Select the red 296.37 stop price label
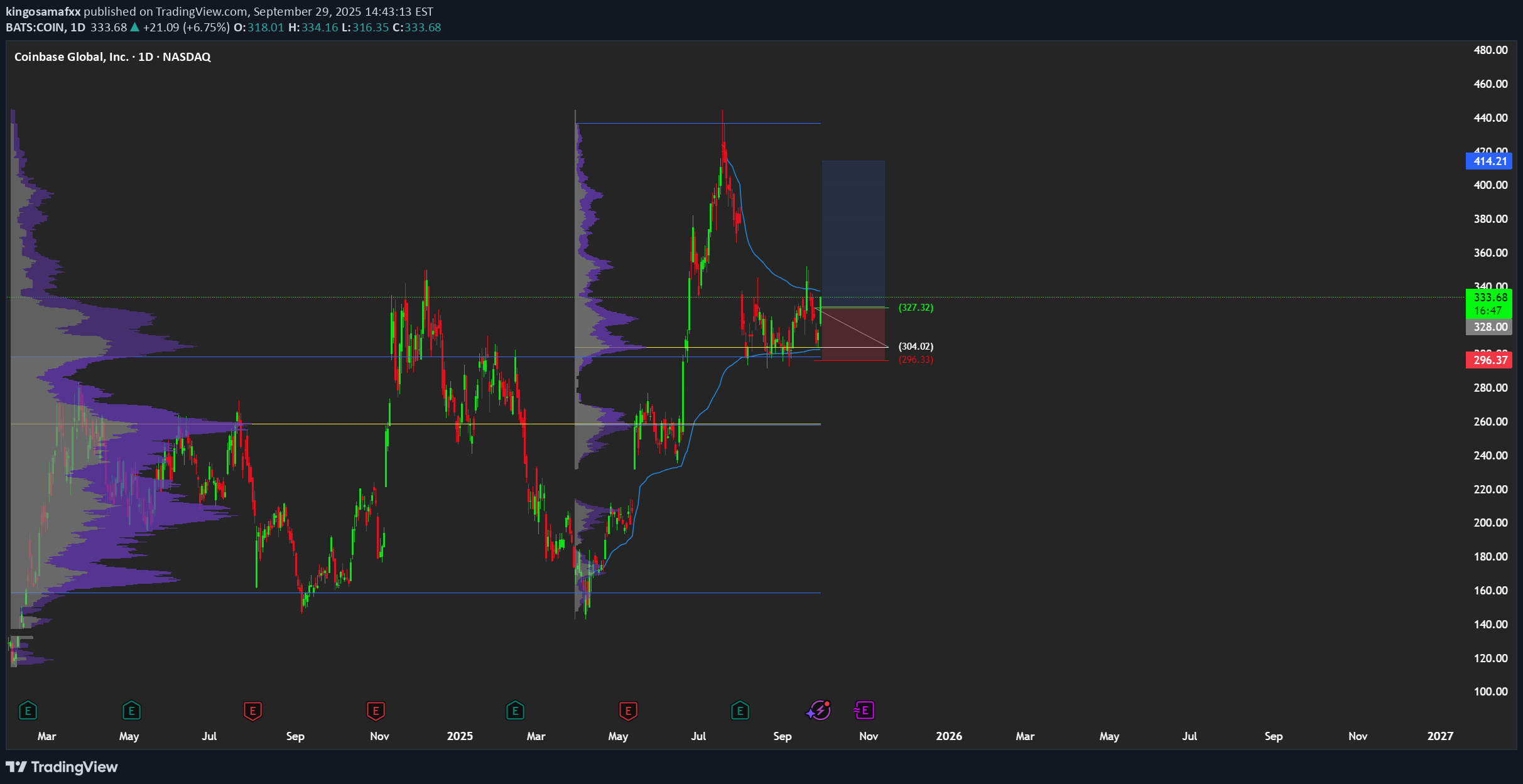This screenshot has height=784, width=1523. [1489, 360]
